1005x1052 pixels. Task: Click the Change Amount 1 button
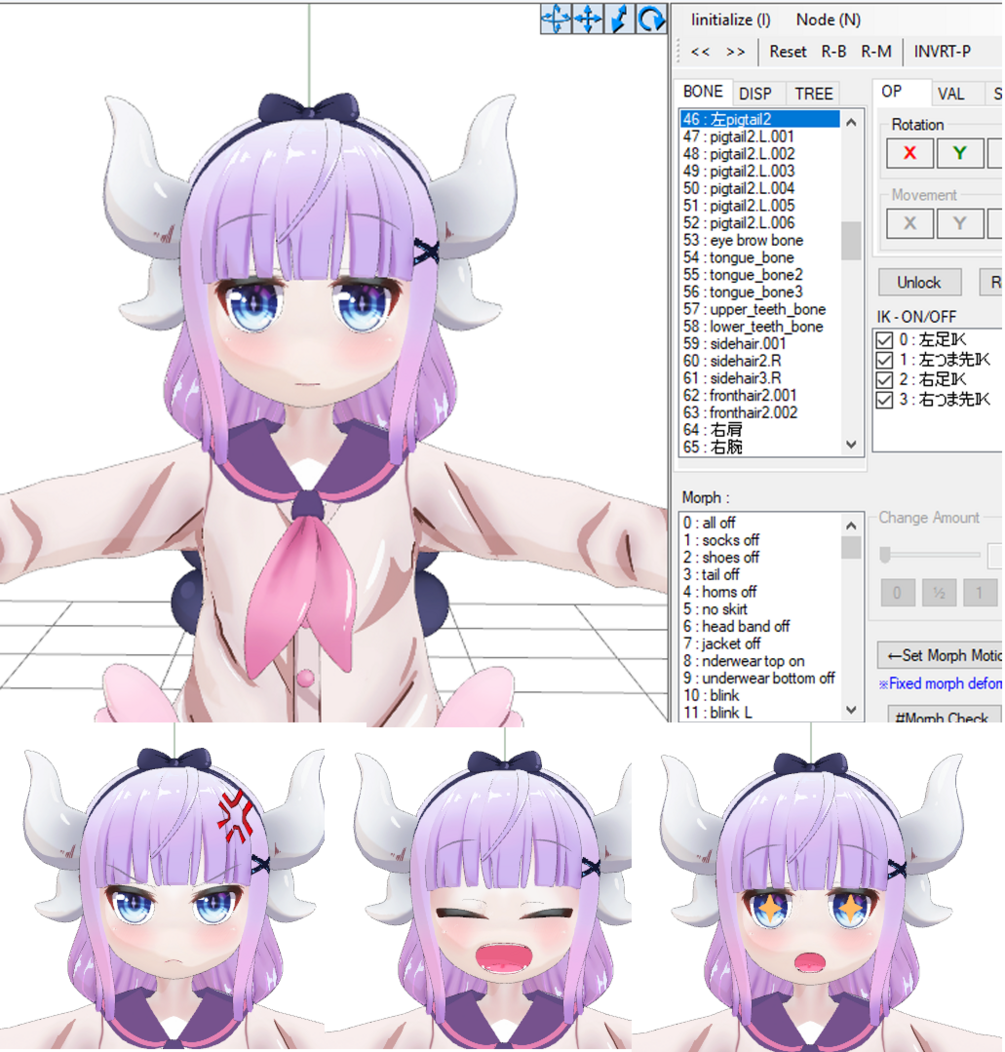pos(980,593)
